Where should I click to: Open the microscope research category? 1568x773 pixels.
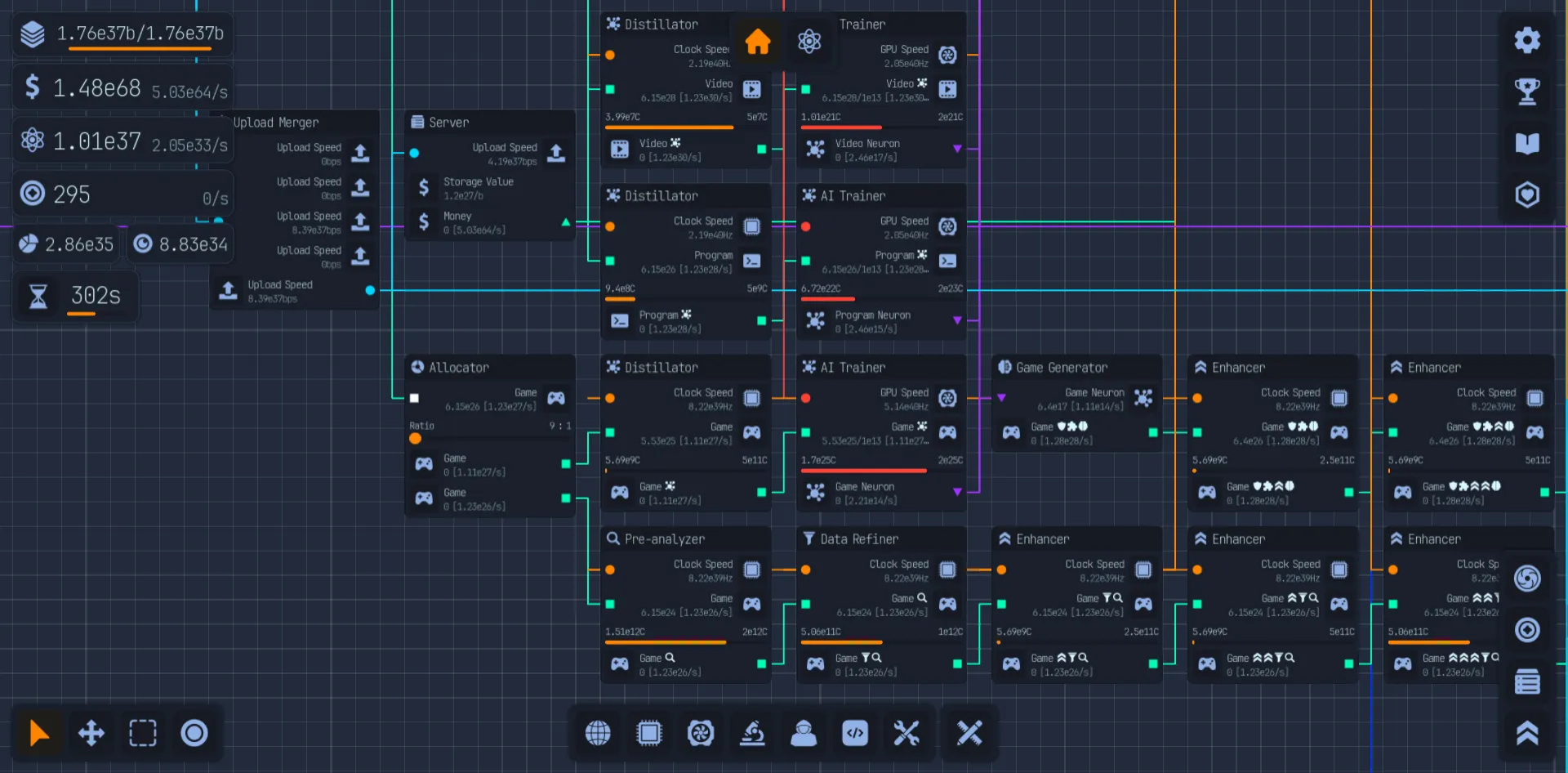click(752, 733)
